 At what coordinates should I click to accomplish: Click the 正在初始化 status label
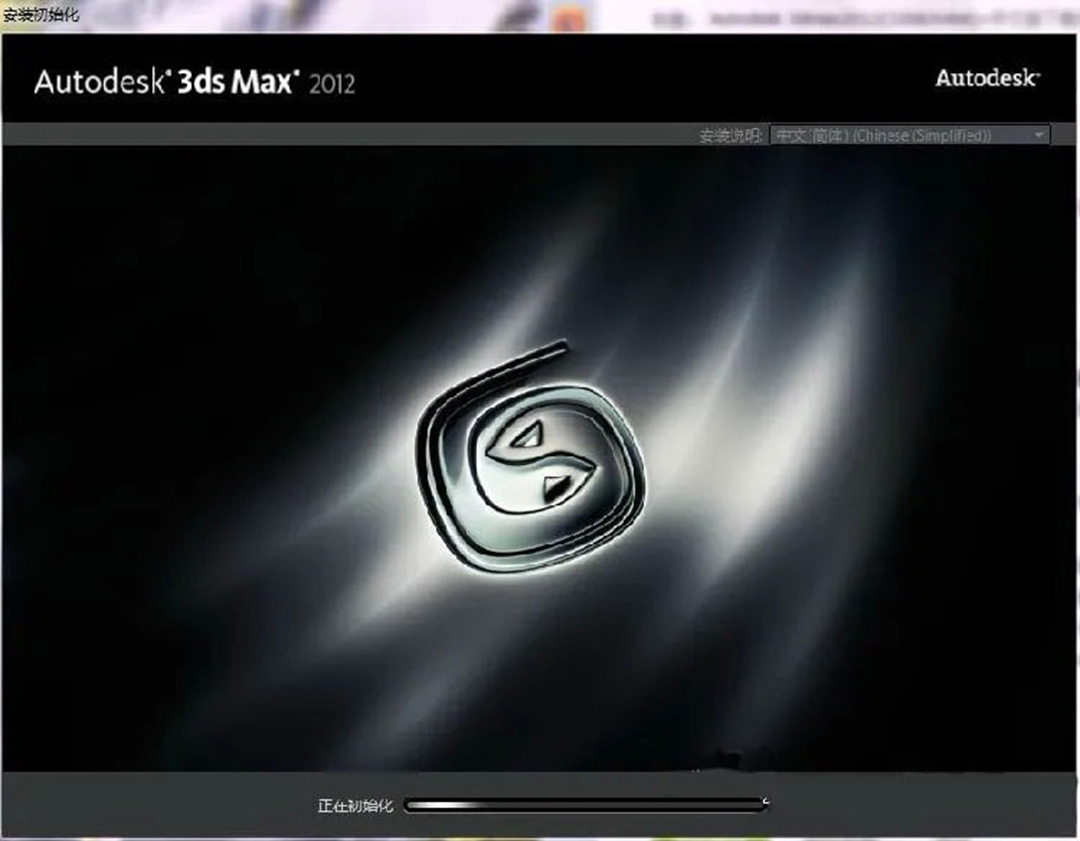pyautogui.click(x=355, y=805)
